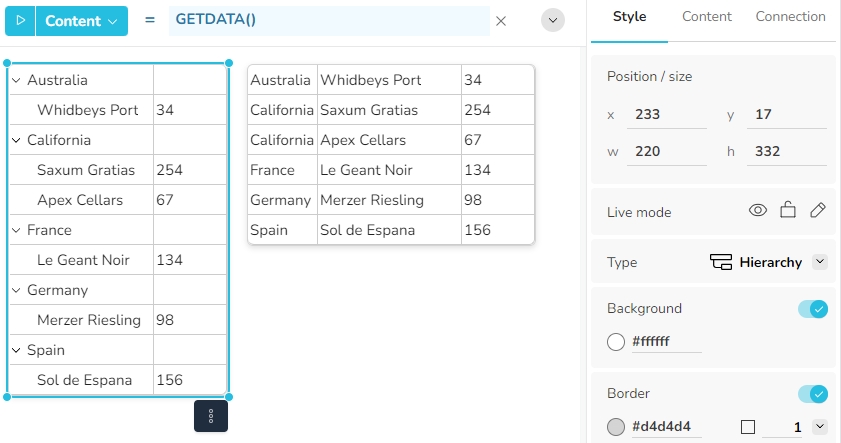Image resolution: width=841 pixels, height=443 pixels.
Task: Expand the formula bar with the chevron
Action: (x=552, y=21)
